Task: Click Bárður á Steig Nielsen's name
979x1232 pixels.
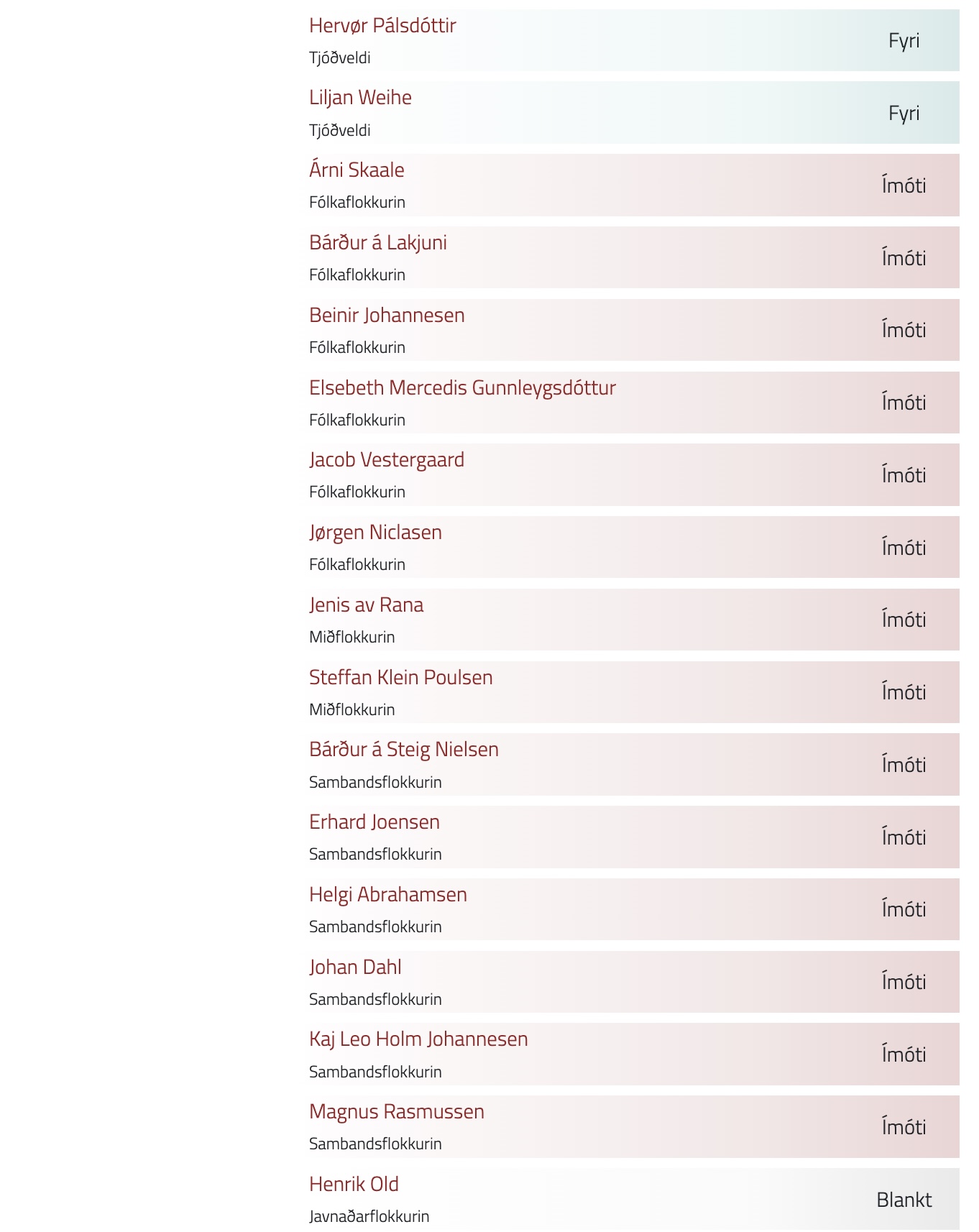Action: 404,750
